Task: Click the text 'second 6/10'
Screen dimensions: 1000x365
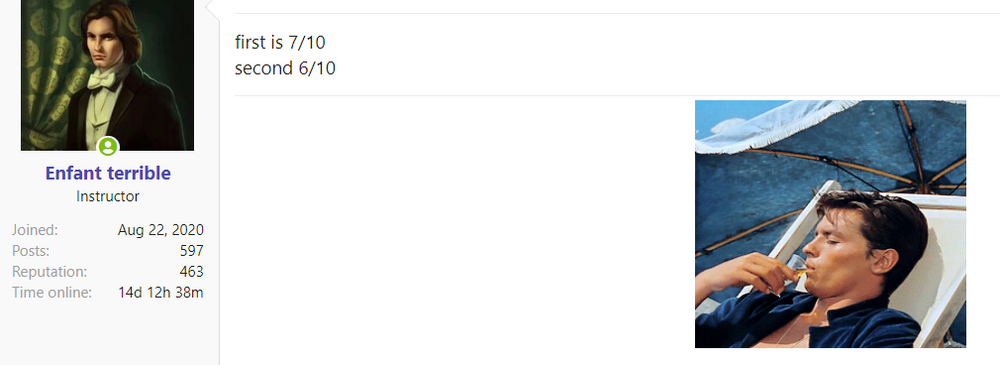Action: click(x=285, y=68)
